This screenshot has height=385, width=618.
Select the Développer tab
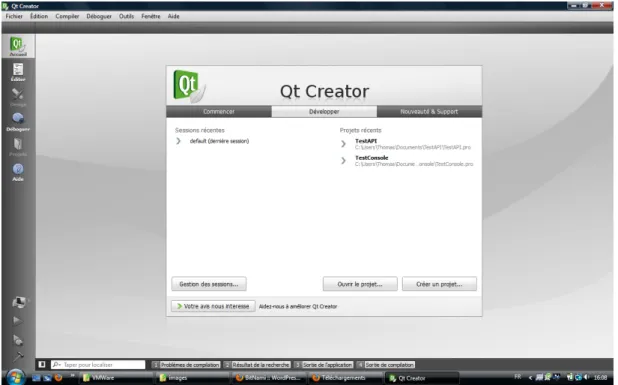[324, 112]
